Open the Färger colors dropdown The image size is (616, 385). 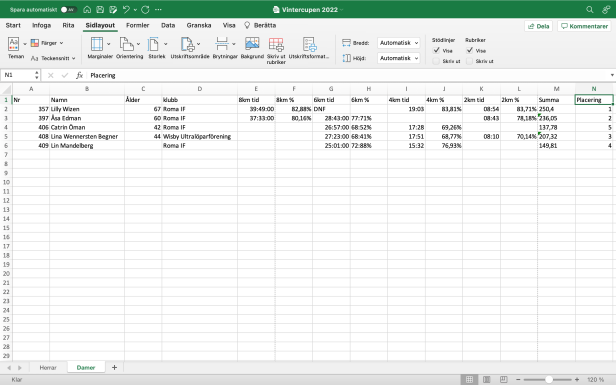[x=47, y=43]
